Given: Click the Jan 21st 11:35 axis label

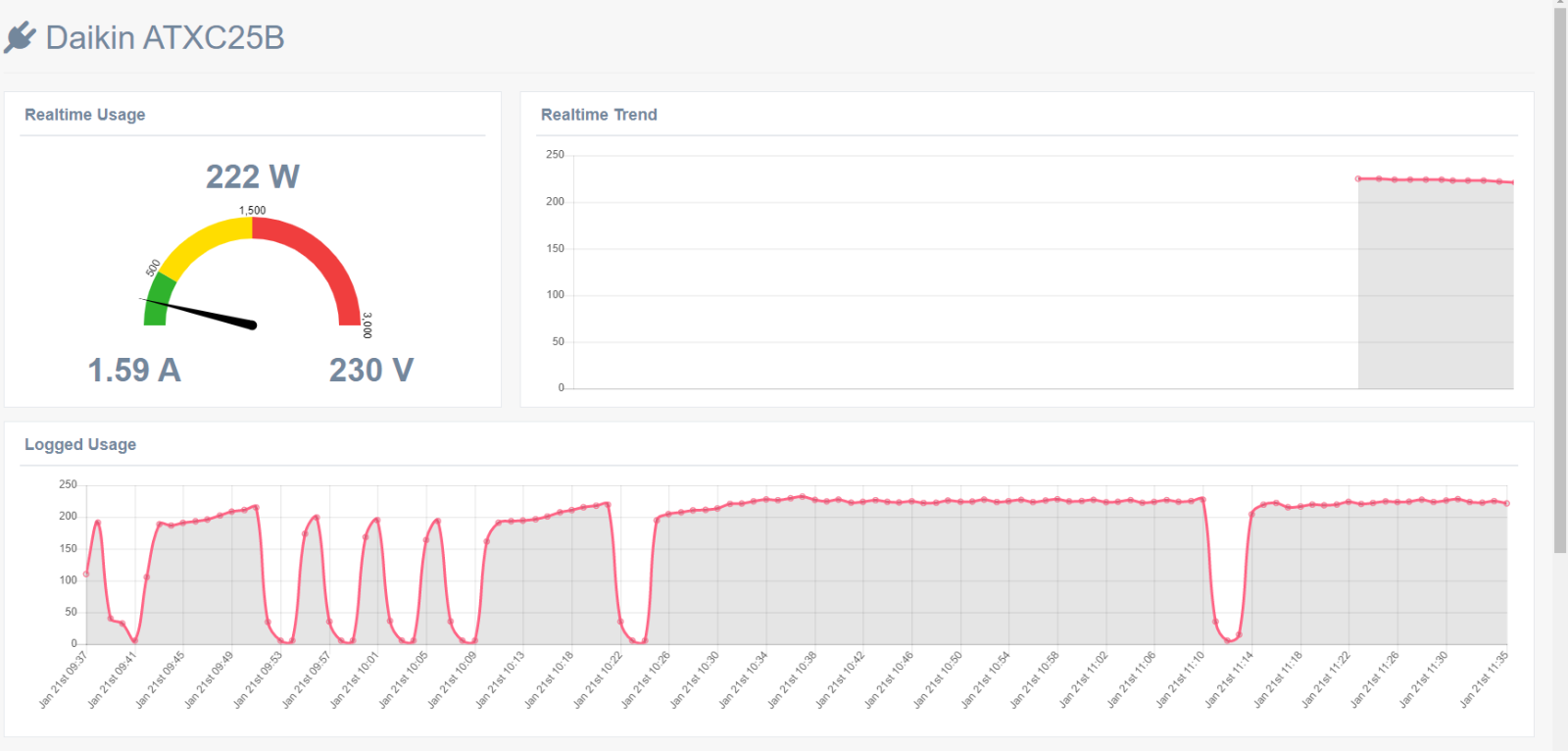Looking at the screenshot, I should (1484, 679).
